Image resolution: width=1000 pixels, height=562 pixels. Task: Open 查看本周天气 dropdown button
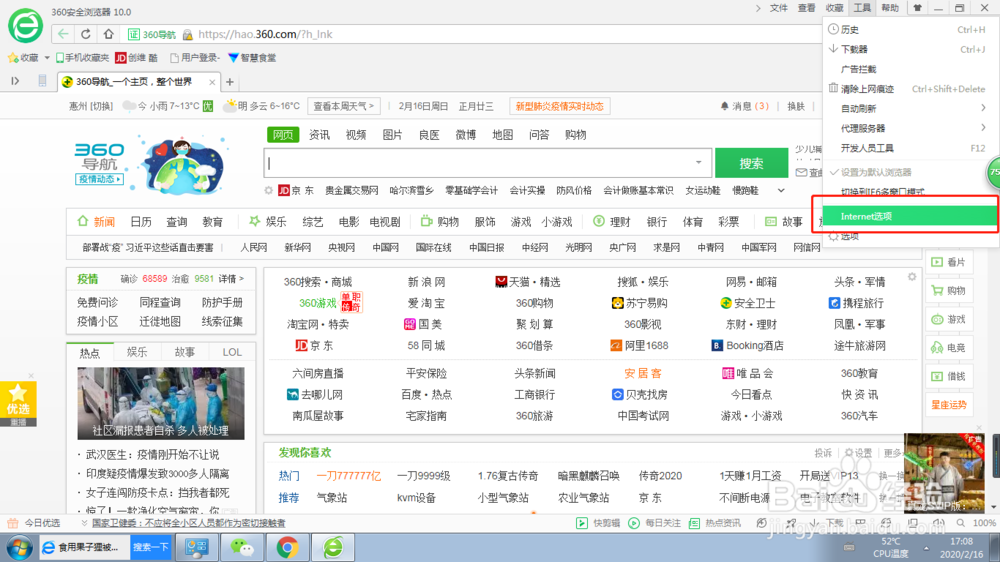(x=343, y=106)
